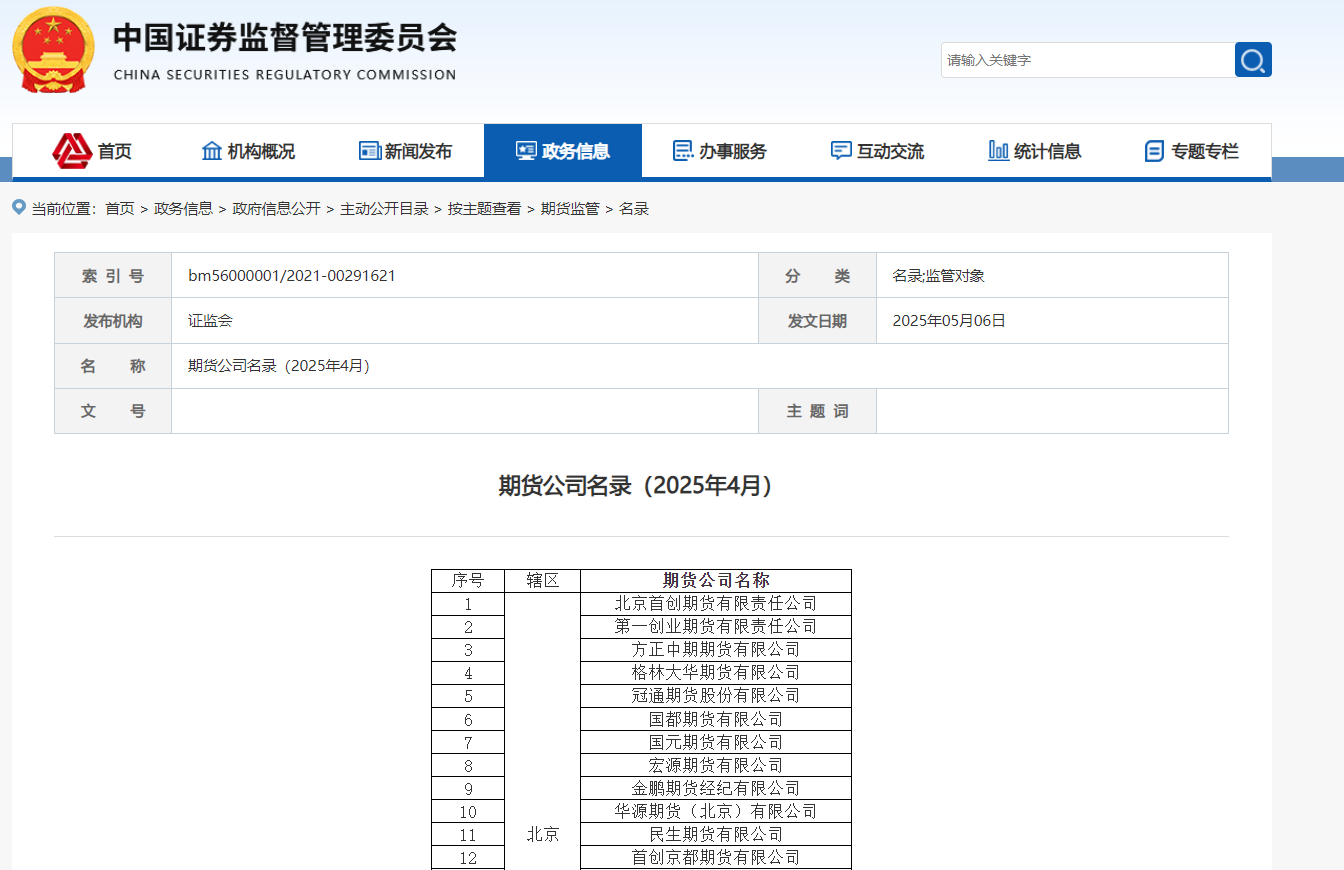
Task: Click the 政务信息 breadcrumb link
Action: pos(184,208)
